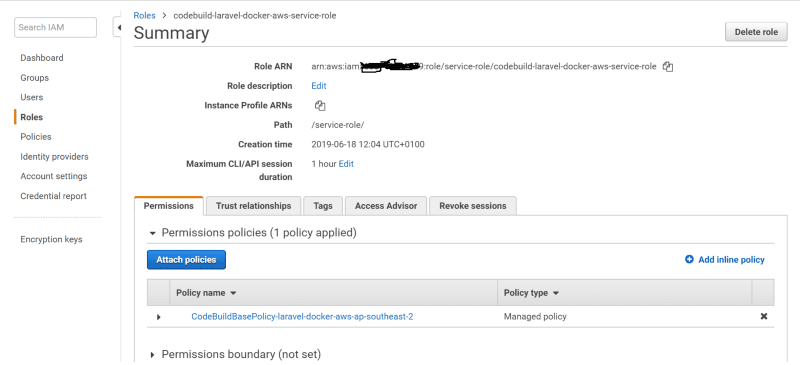
Task: Switch to the Trust relationships tab
Action: 254,206
